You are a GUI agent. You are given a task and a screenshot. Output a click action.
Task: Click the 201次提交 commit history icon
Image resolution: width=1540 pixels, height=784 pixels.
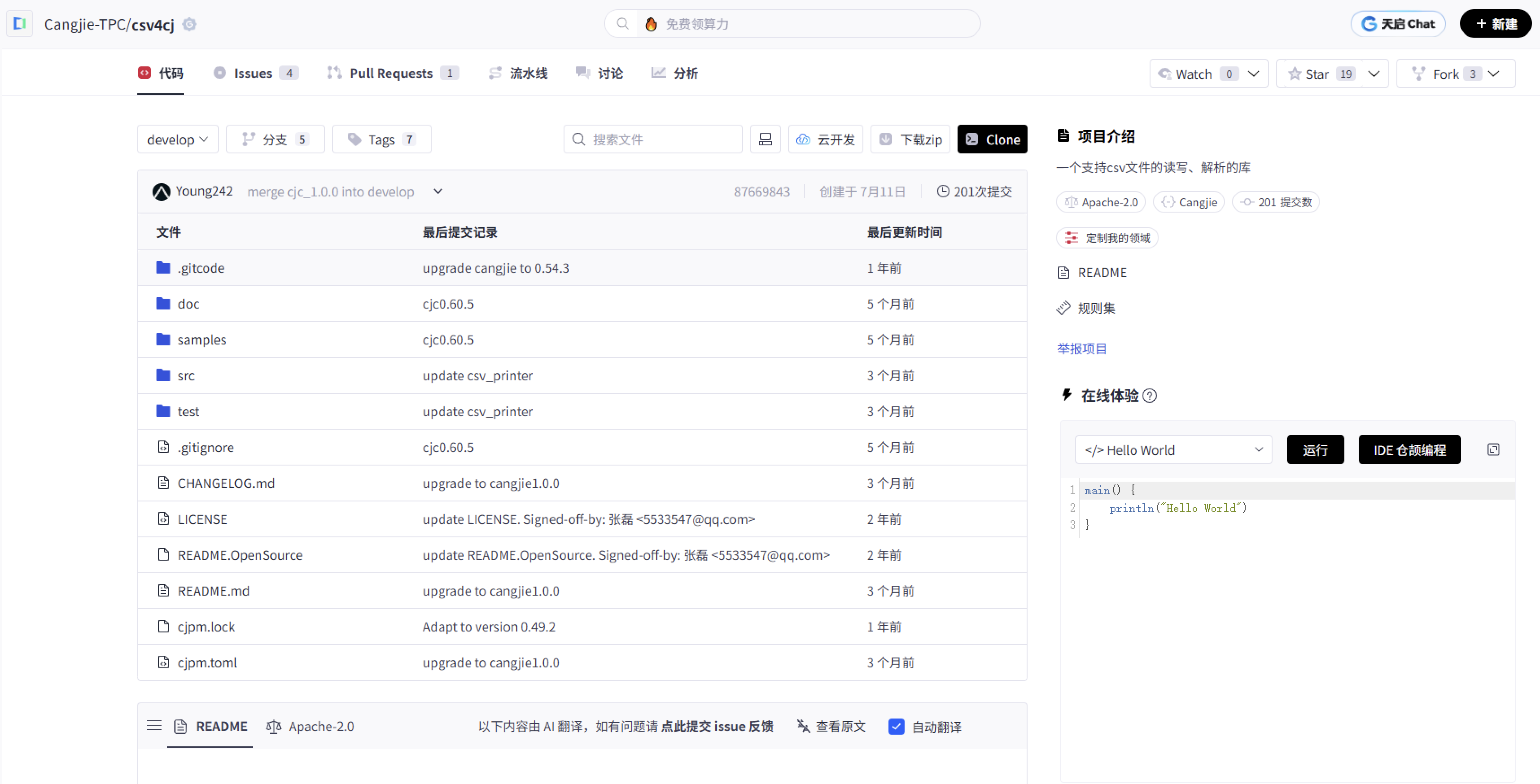[943, 191]
